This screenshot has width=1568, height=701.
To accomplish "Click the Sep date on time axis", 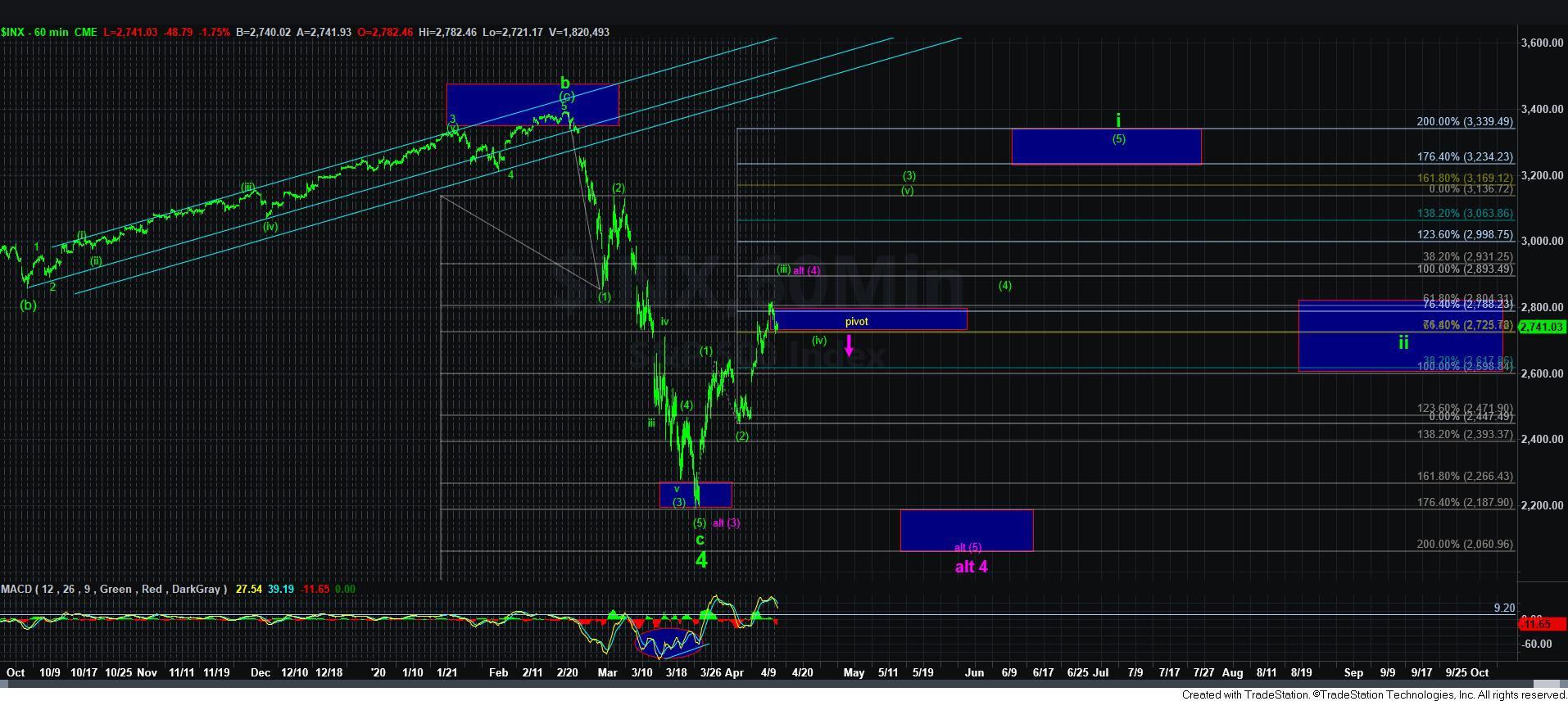I will (1353, 672).
